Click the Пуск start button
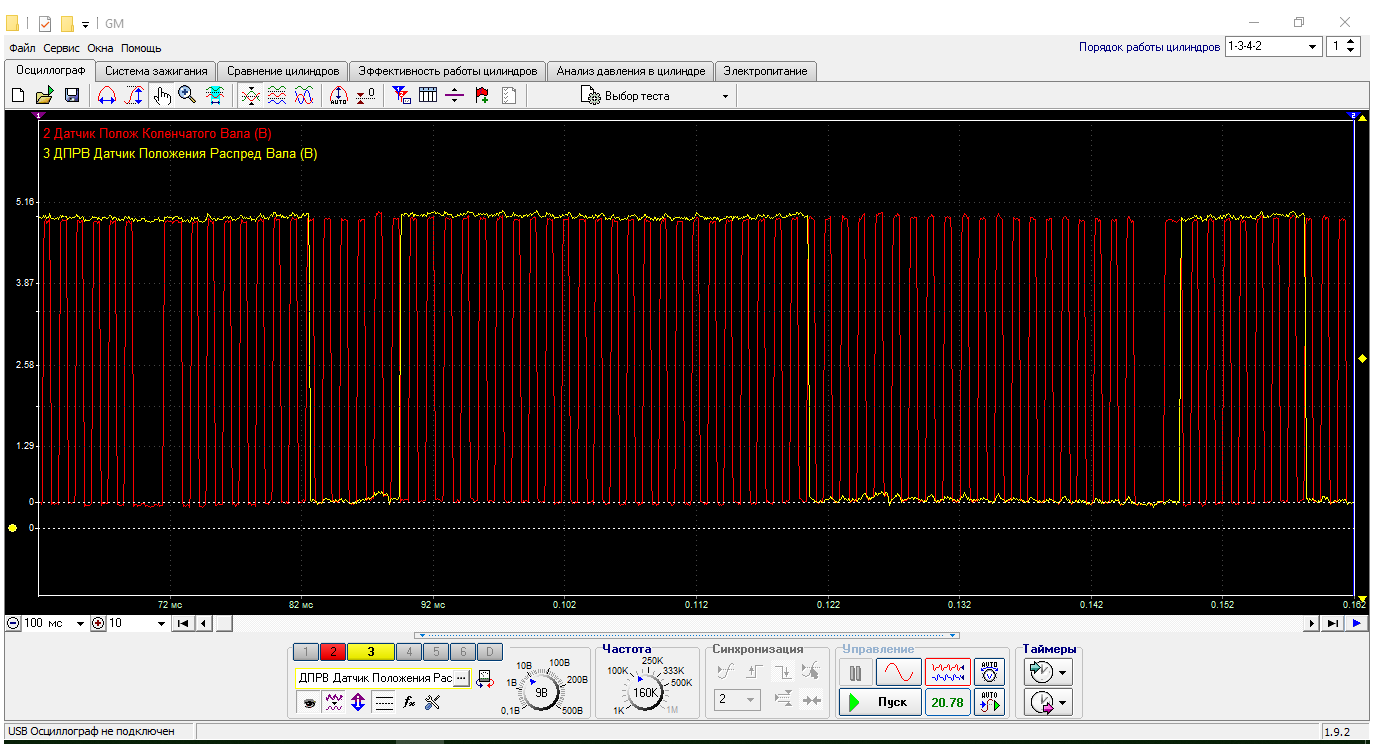This screenshot has height=744, width=1382. pyautogui.click(x=879, y=702)
